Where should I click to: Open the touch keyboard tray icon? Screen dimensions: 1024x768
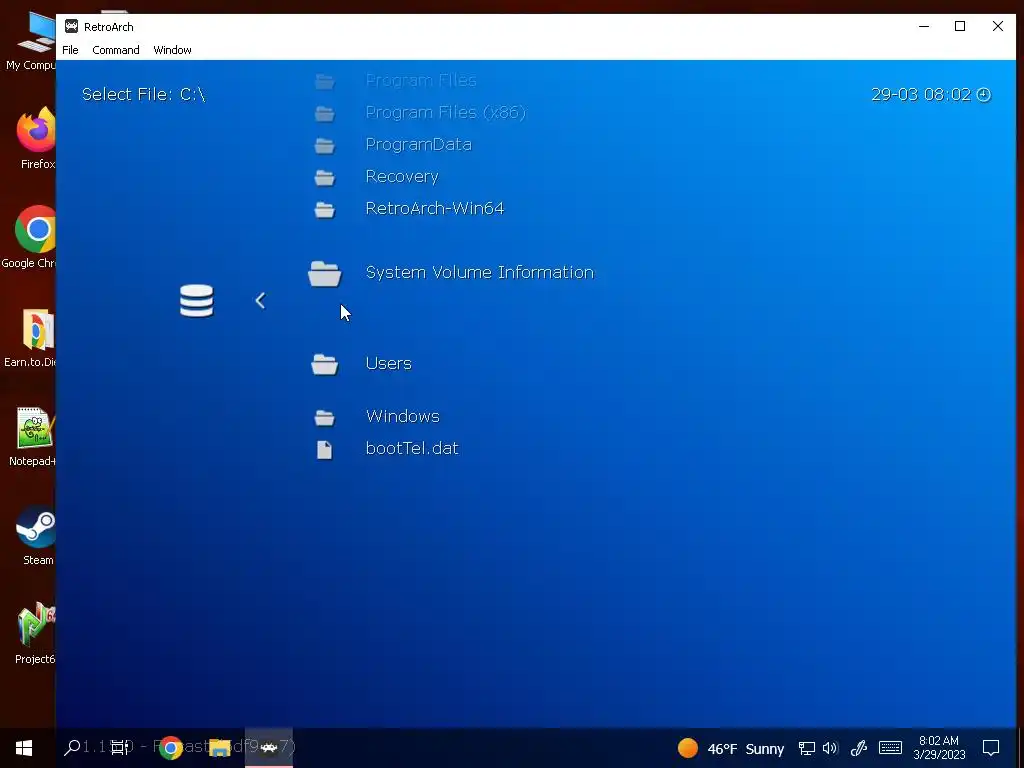click(x=890, y=748)
